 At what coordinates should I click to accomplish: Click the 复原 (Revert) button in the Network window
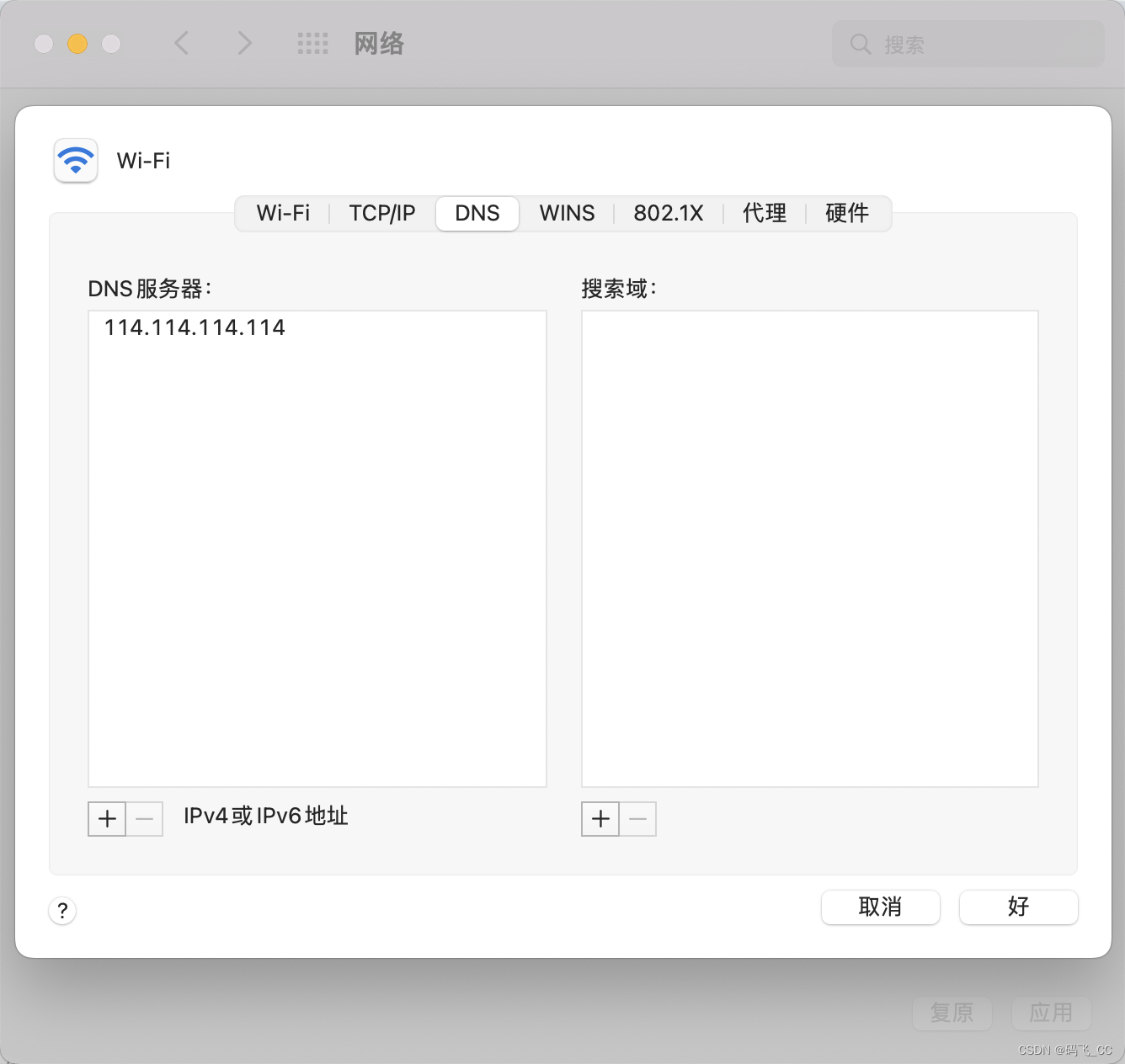(x=952, y=1013)
